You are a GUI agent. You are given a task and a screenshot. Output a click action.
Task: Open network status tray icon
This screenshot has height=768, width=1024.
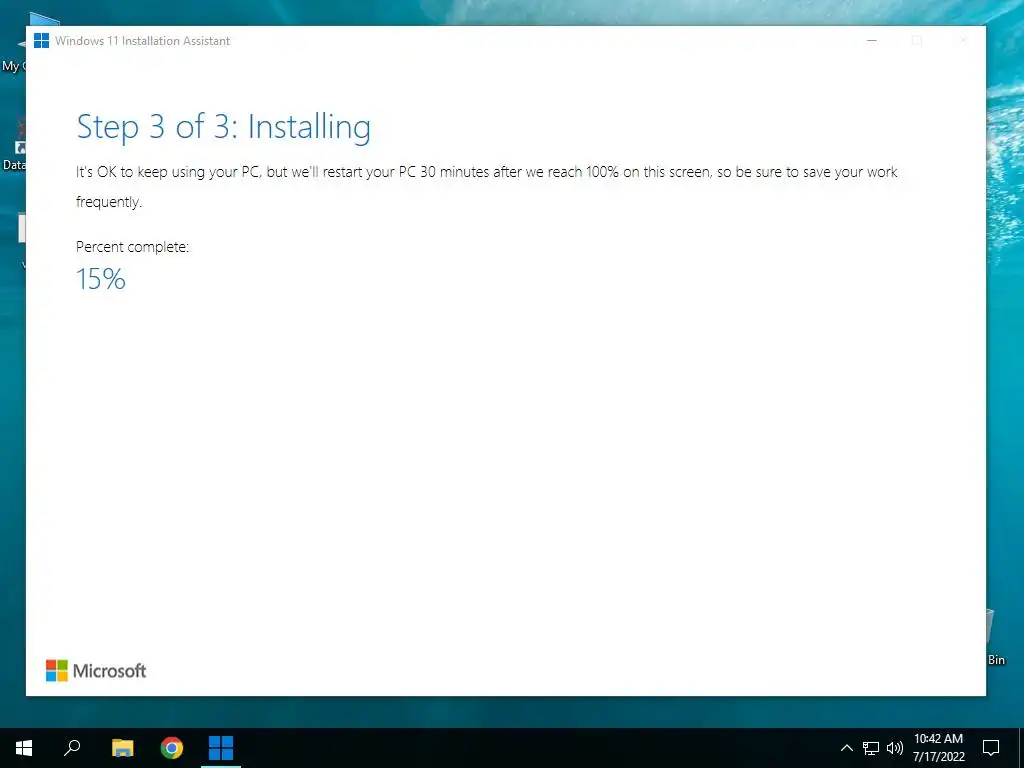[871, 748]
